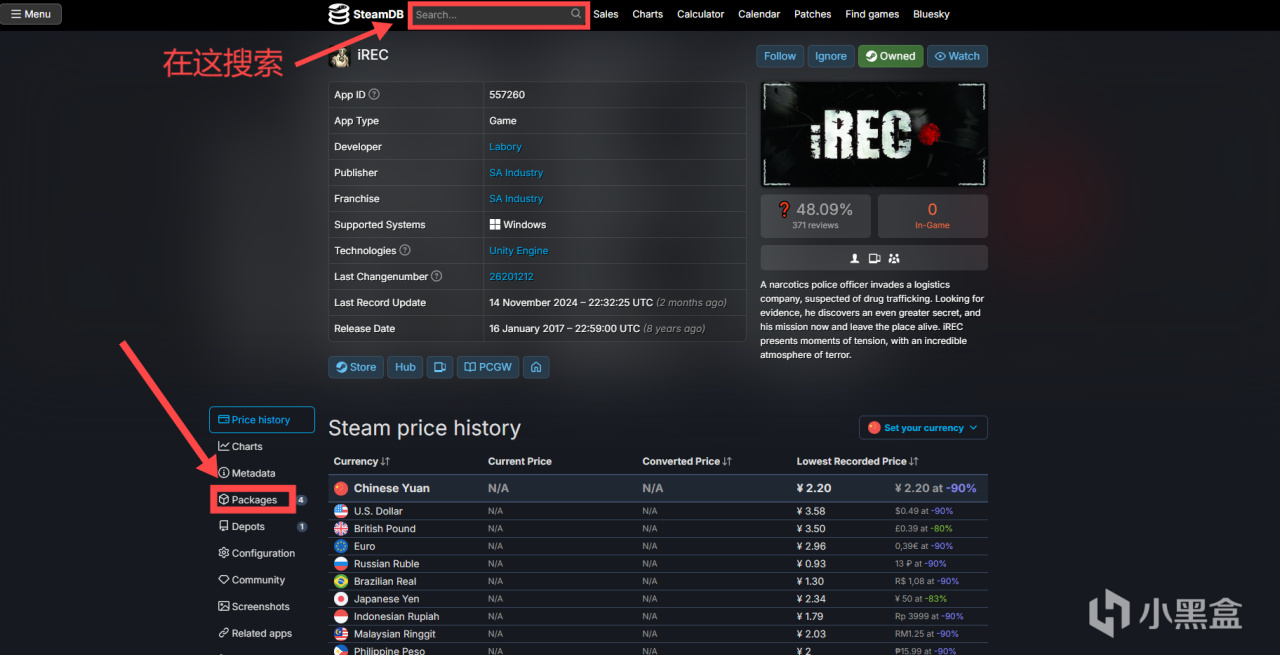Click the magnifier search icon

click(577, 14)
